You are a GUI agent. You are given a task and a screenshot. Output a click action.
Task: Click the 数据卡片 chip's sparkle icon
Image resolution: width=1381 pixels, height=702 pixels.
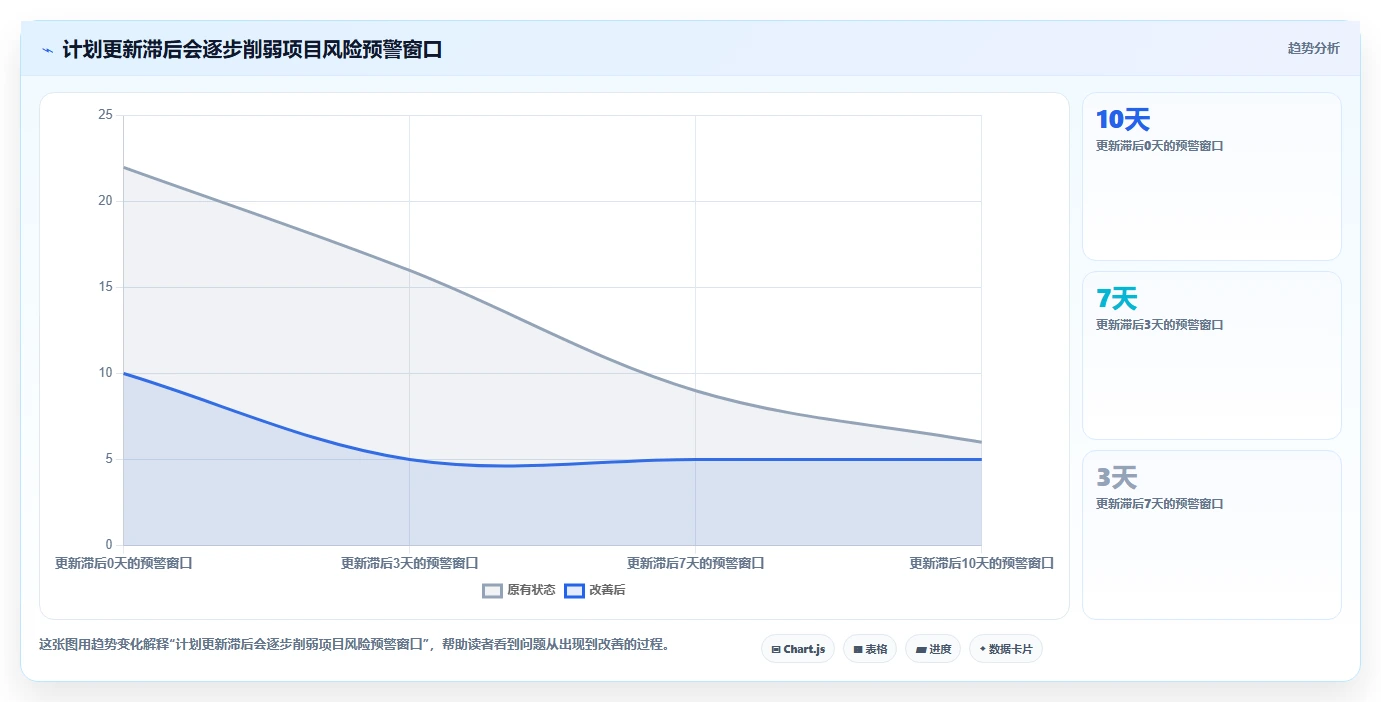[983, 650]
